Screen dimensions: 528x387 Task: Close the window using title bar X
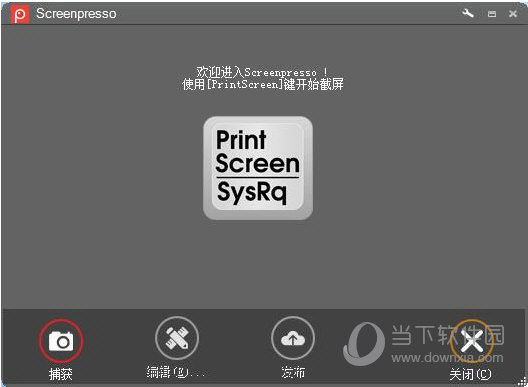[513, 14]
